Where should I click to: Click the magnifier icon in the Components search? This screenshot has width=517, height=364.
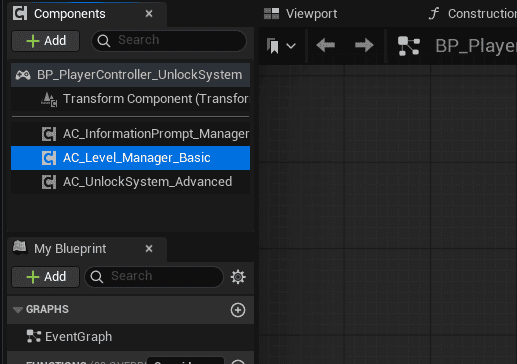104,41
